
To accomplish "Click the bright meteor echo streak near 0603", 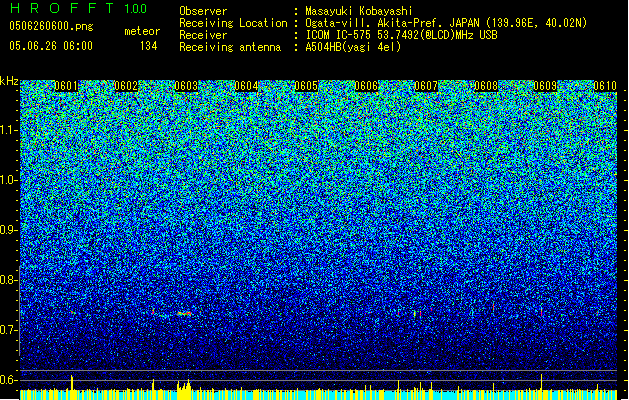I will click(185, 313).
